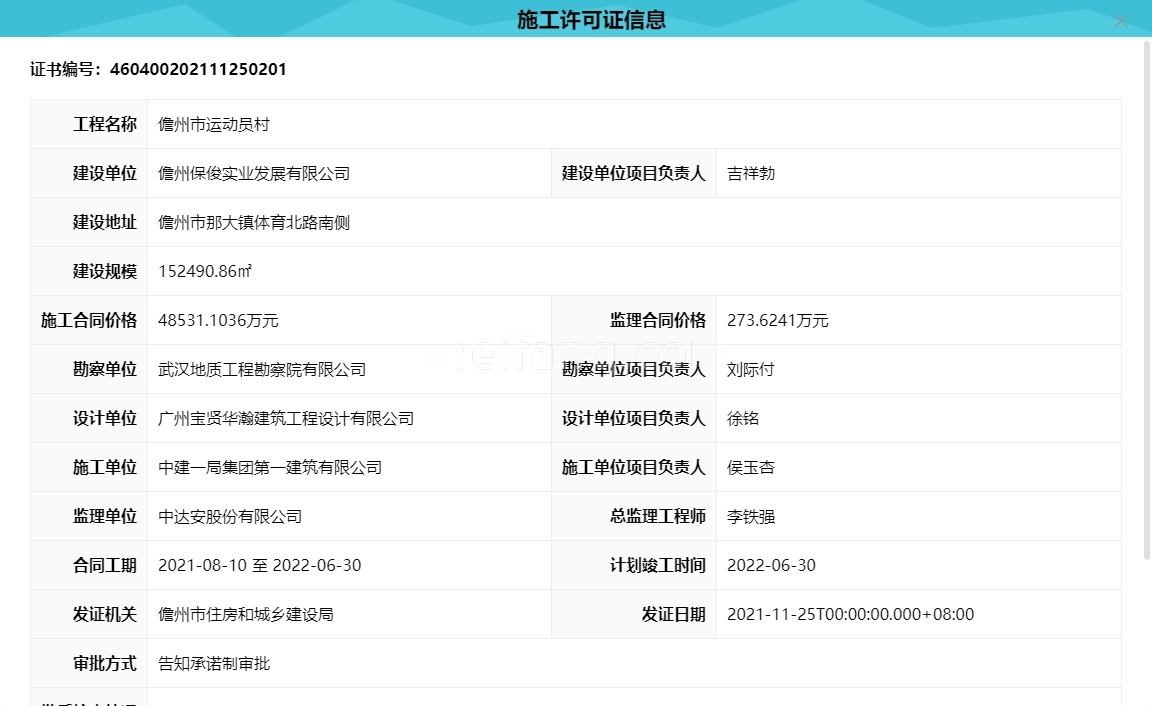
Task: Click the survey leader name 刘际付
Action: pos(751,370)
